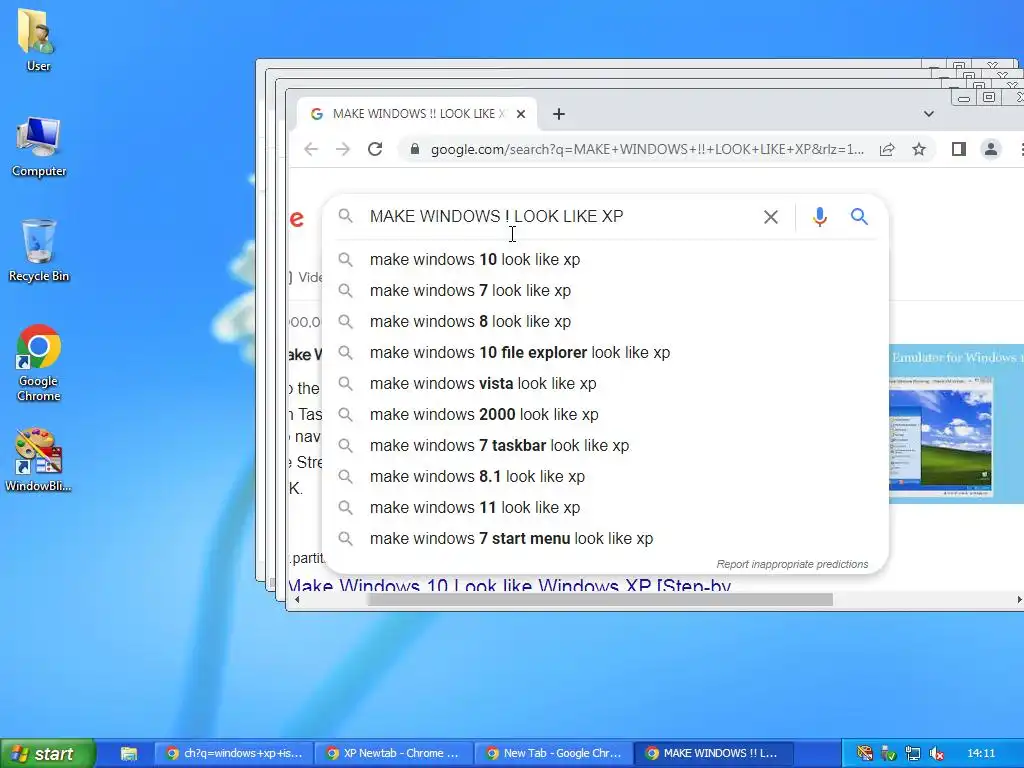Select suggestion make windows 10 look like xp
Image resolution: width=1024 pixels, height=768 pixels.
606,259
